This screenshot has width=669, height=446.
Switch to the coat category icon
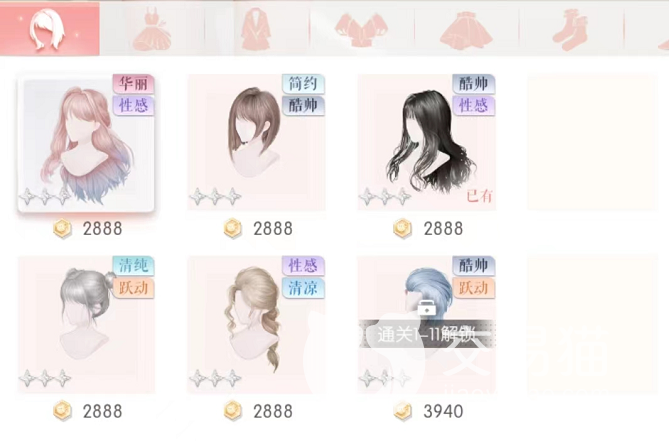pos(256,29)
